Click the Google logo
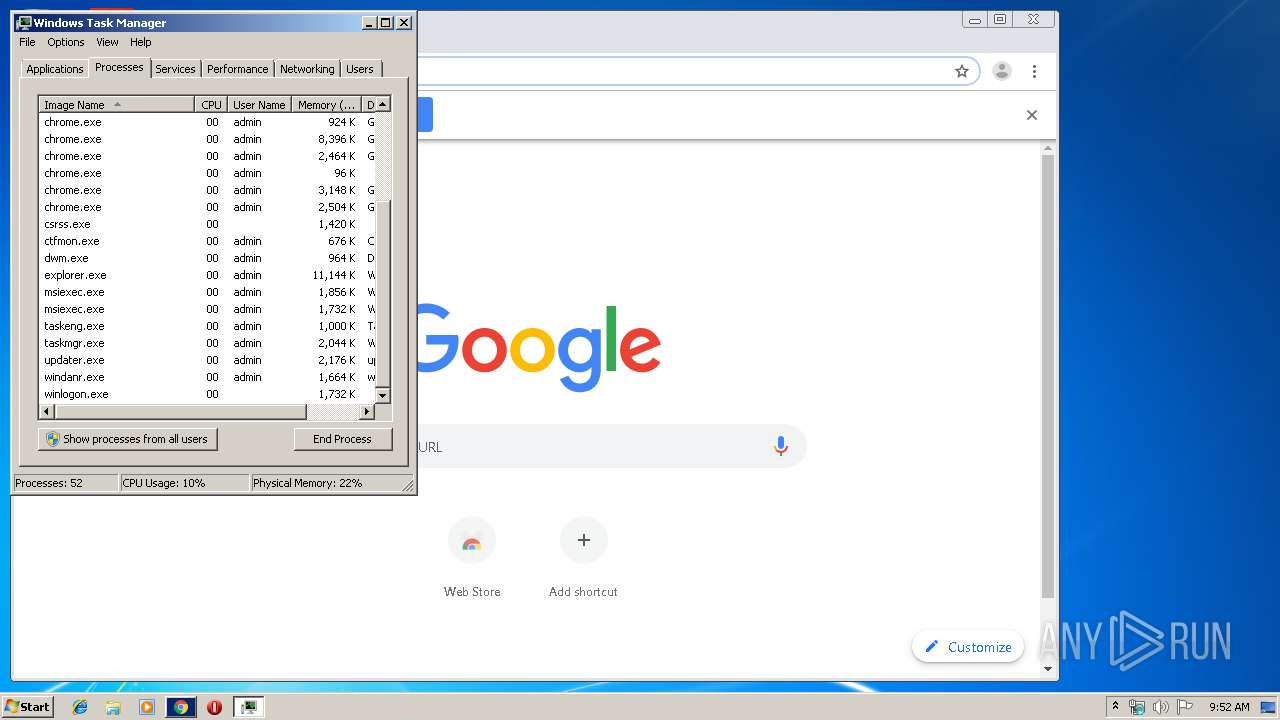Screen dimensions: 1280x720 (x=539, y=346)
